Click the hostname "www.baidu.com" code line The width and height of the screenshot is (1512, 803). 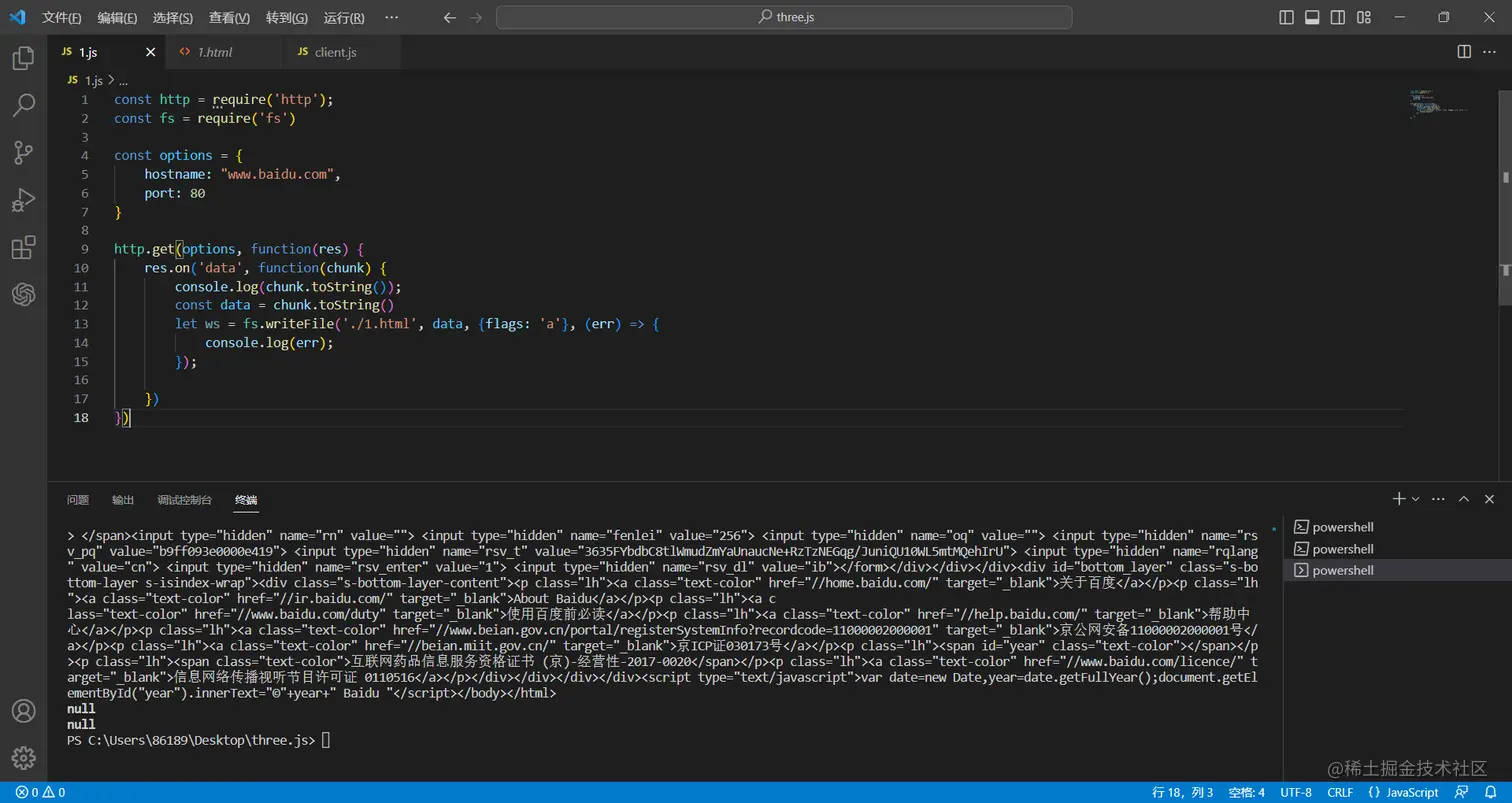coord(243,174)
